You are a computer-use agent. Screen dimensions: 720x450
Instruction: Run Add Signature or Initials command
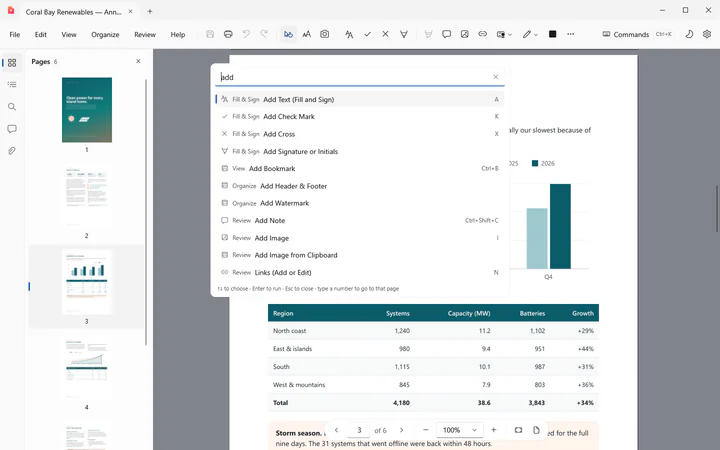[x=360, y=152]
